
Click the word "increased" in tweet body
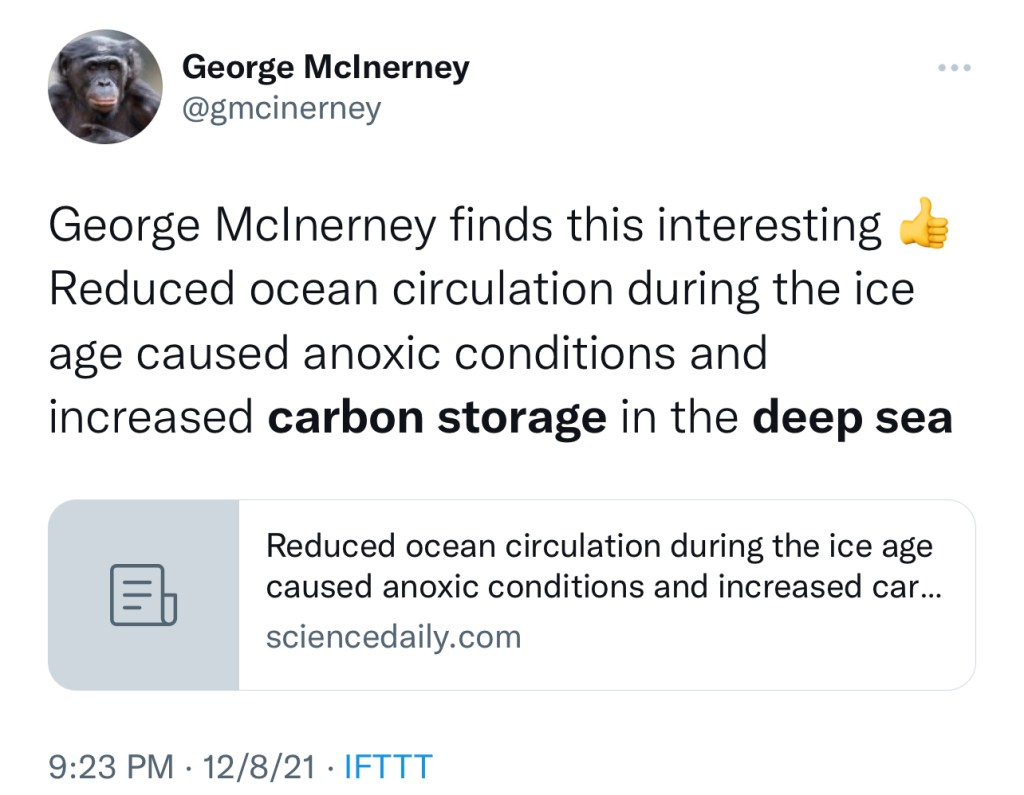[x=151, y=418]
